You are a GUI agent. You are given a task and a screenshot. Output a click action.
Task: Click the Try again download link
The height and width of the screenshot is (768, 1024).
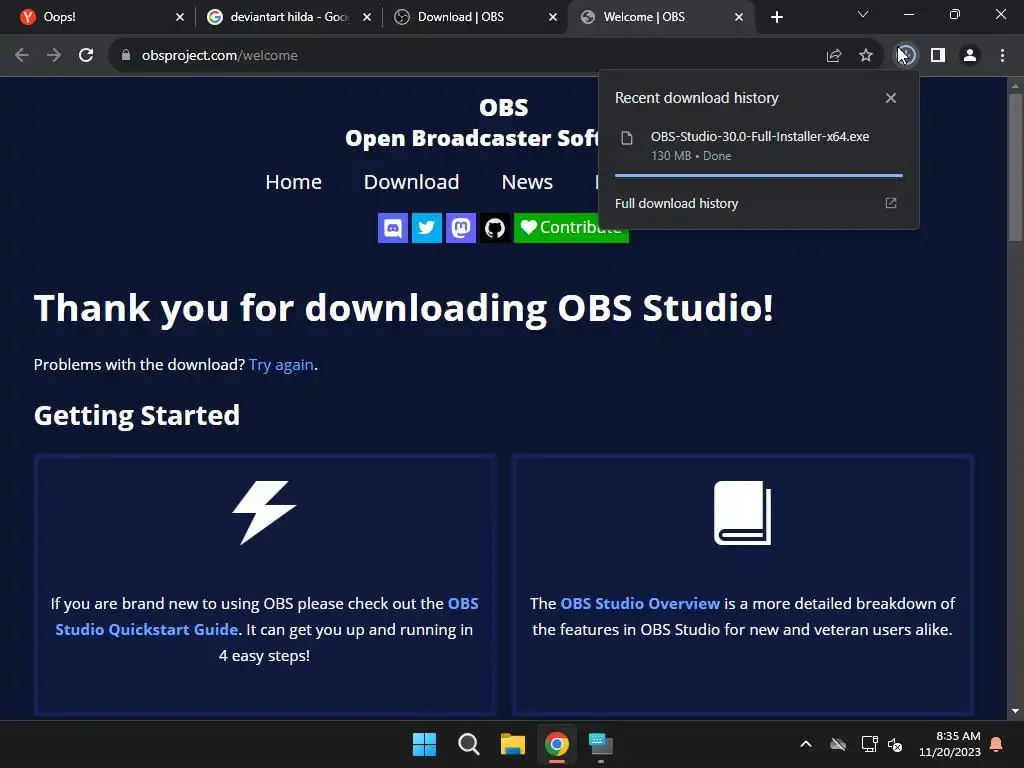pos(281,364)
